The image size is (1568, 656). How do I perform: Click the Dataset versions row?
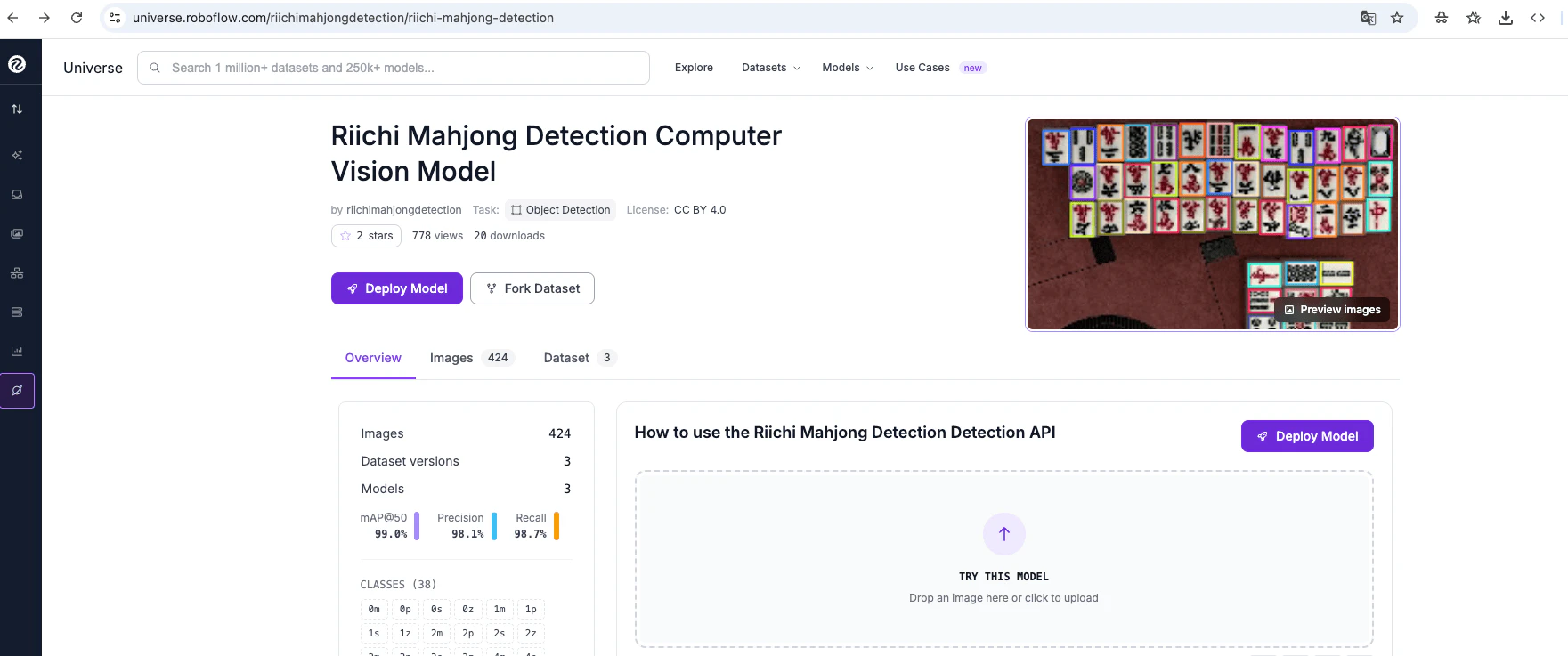[466, 461]
